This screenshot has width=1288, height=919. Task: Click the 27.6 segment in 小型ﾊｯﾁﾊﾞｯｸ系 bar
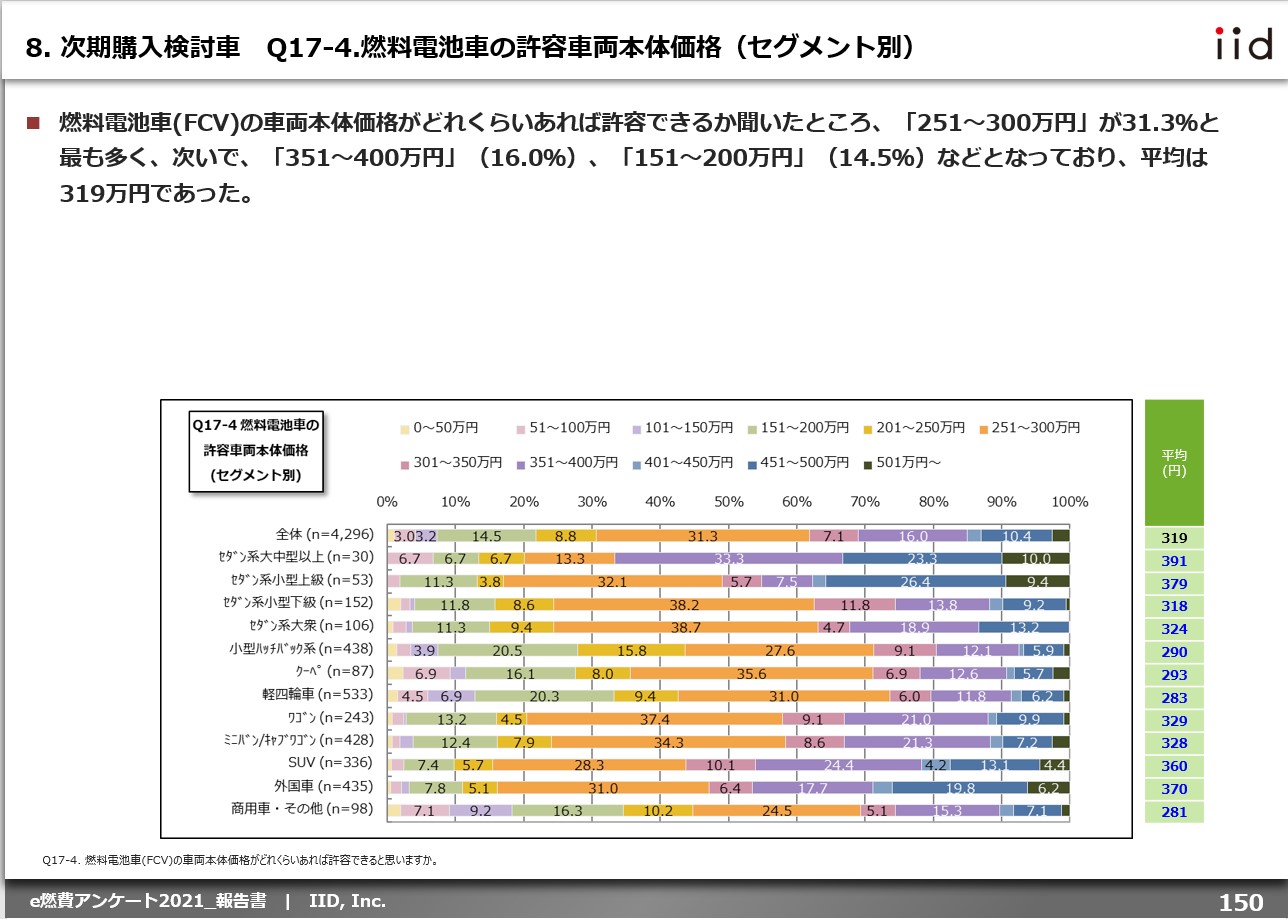[x=779, y=649]
